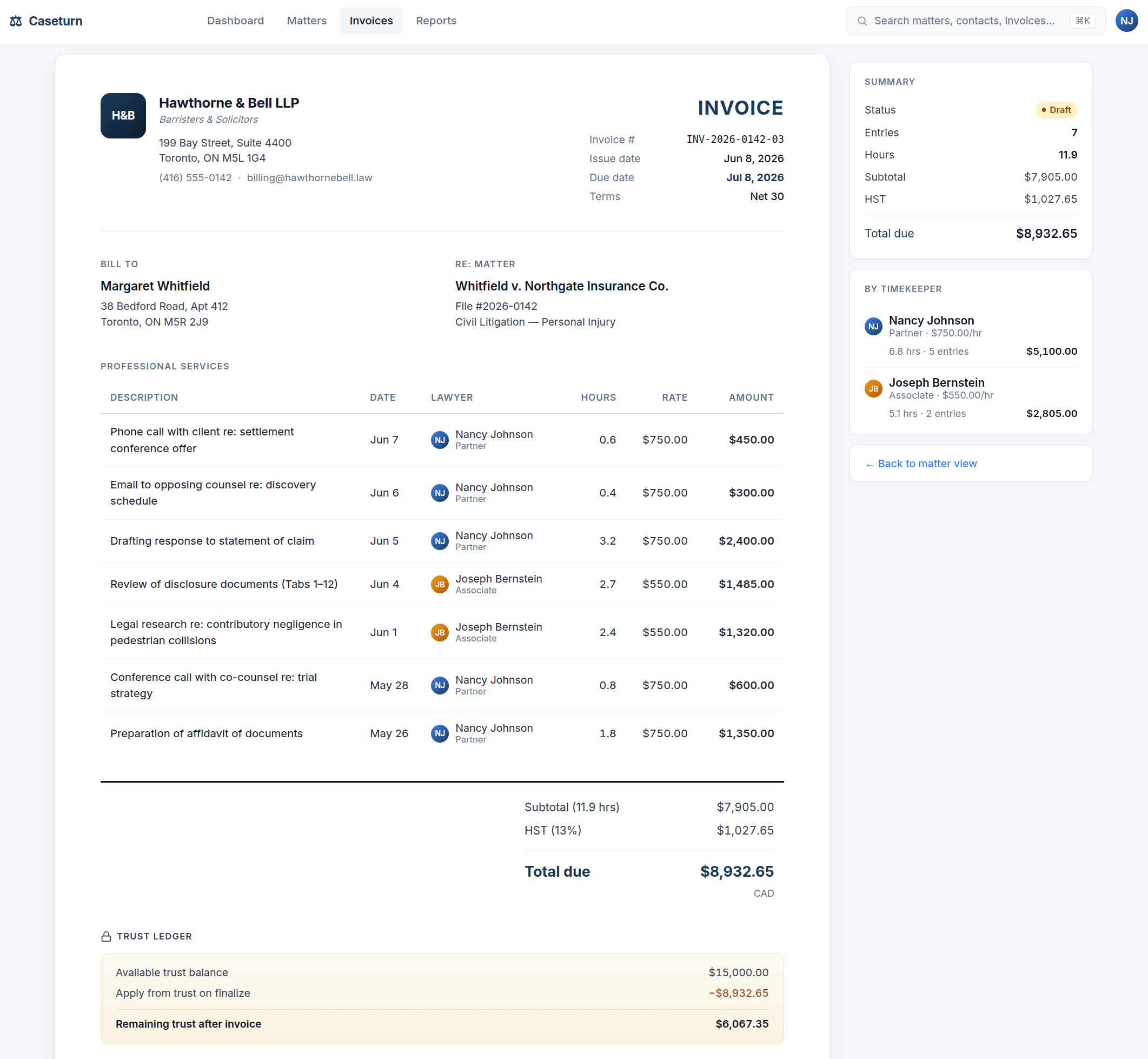Screen dimensions: 1148x1059
Task: Click the Draft status badge
Action: [1056, 110]
